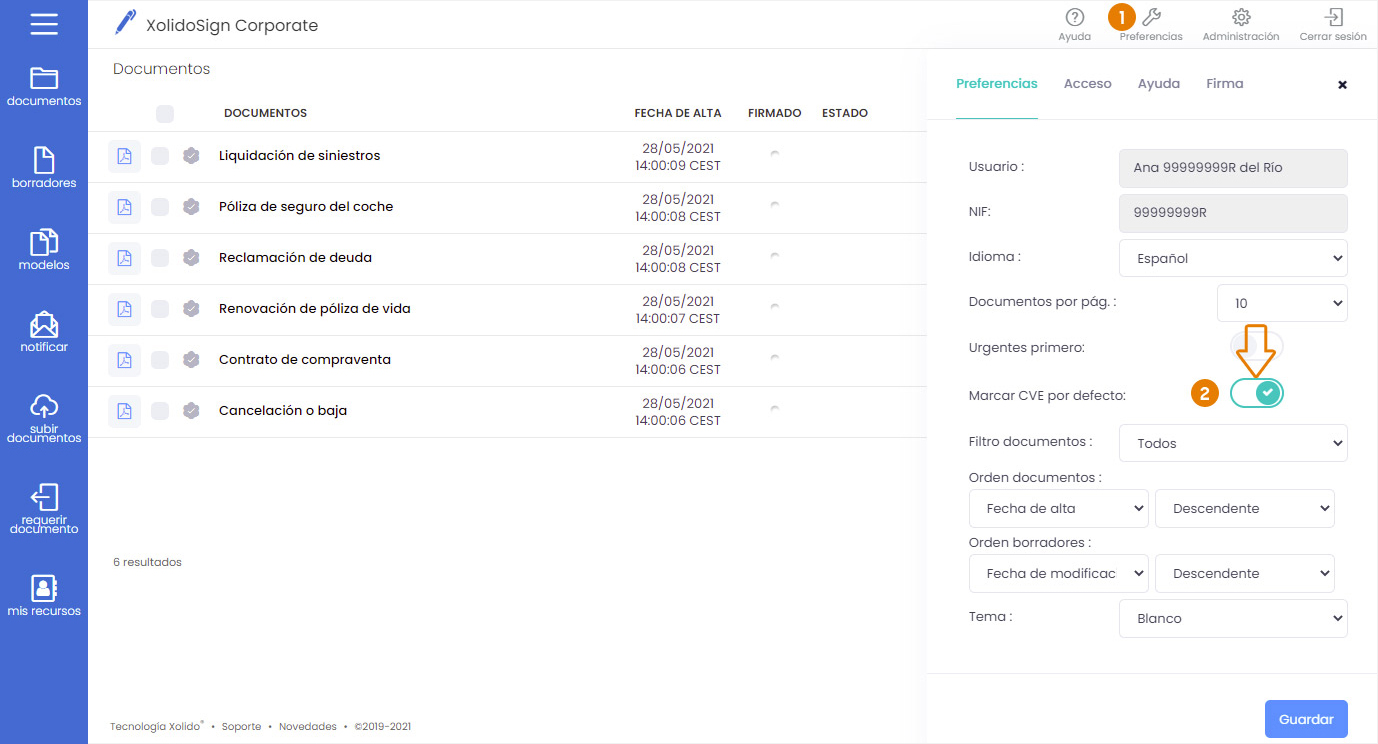
Task: Click verification badge of Reclamación de deuda
Action: (191, 258)
